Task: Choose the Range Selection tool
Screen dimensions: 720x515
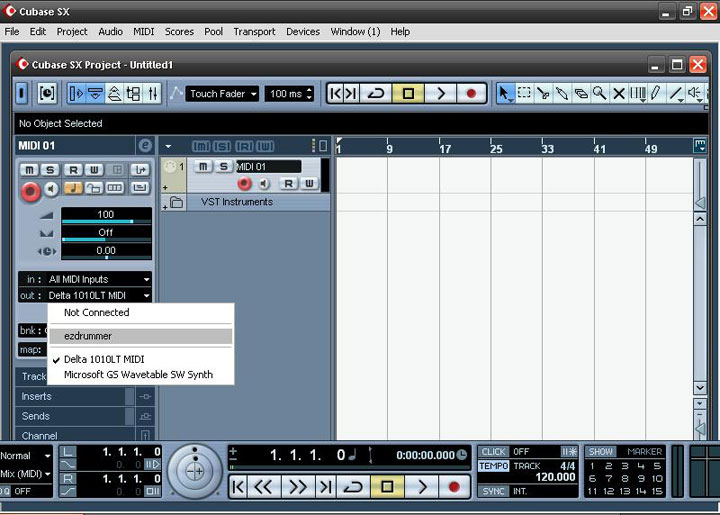Action: click(x=524, y=93)
